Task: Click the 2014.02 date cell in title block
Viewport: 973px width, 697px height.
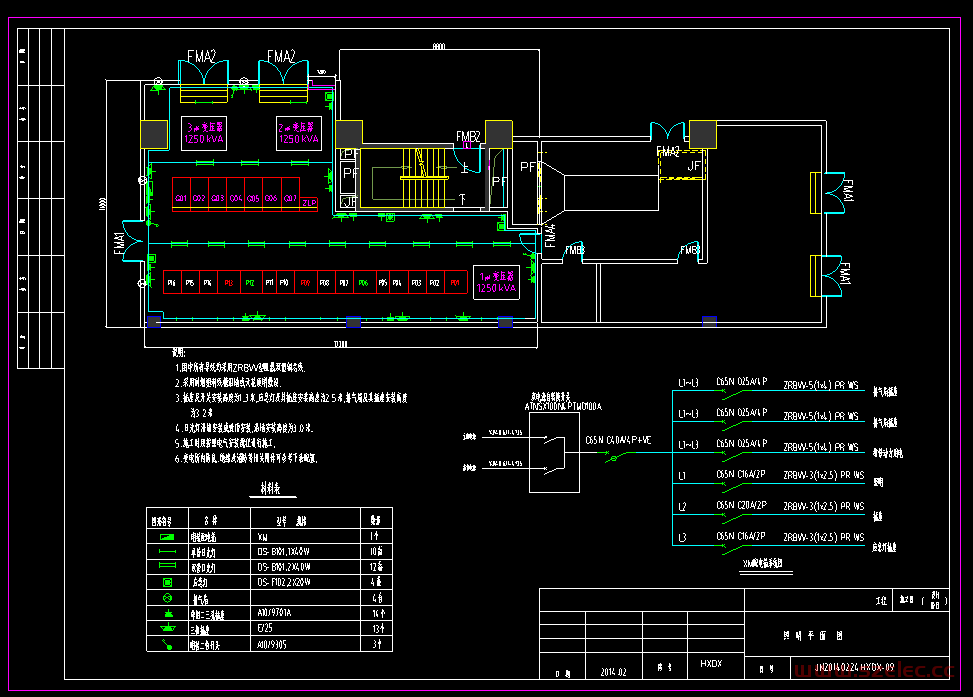Action: click(612, 672)
